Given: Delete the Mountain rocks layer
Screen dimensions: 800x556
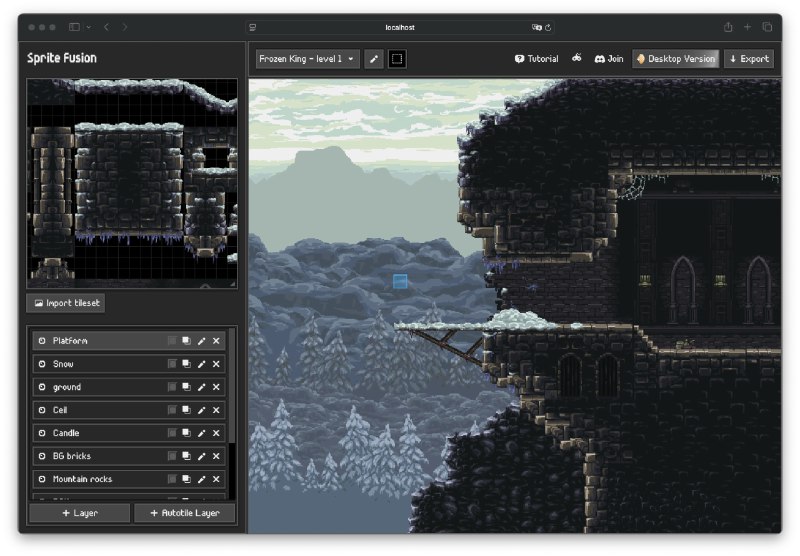Looking at the screenshot, I should point(216,479).
